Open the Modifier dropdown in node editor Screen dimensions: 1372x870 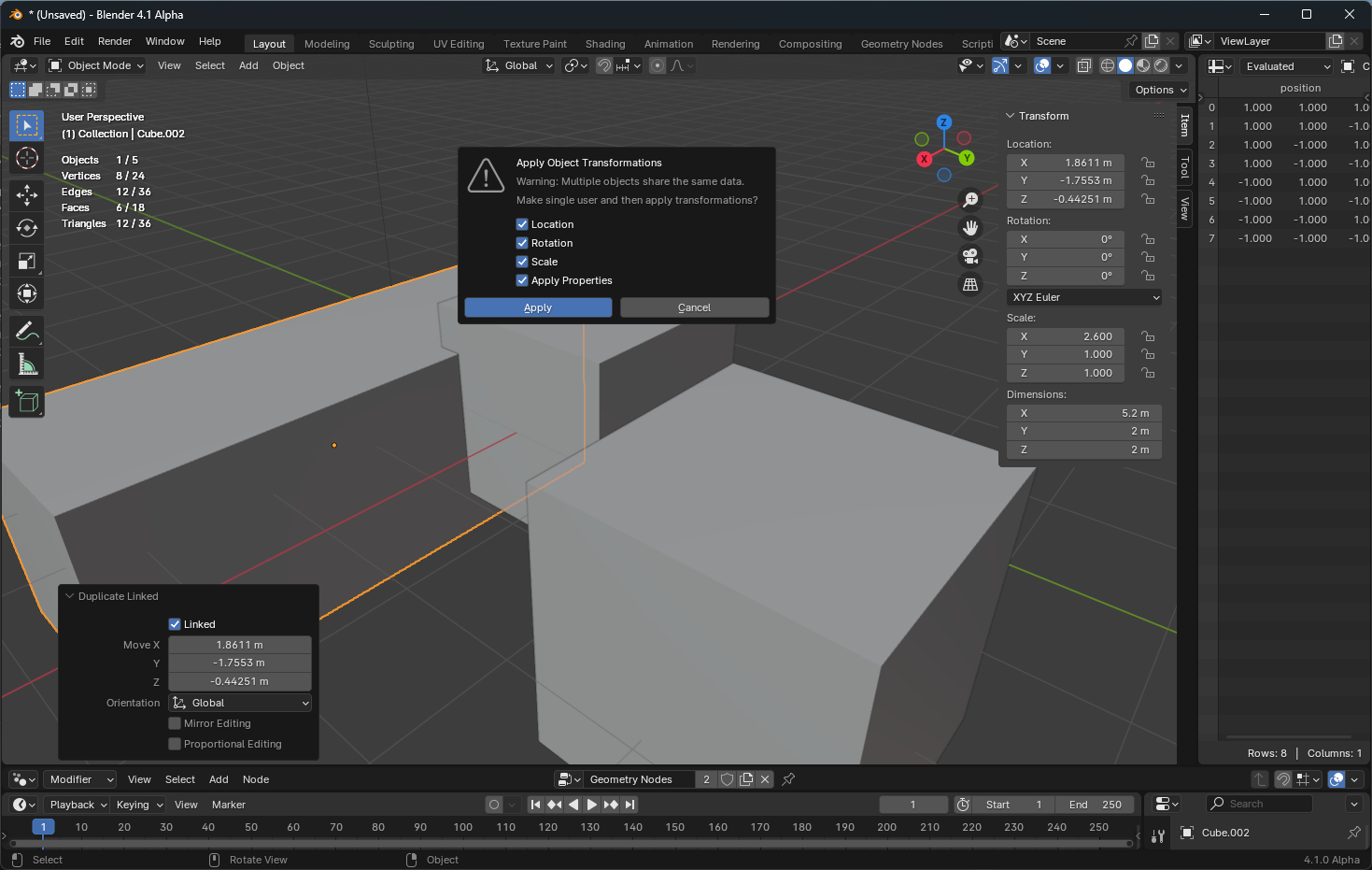[79, 779]
